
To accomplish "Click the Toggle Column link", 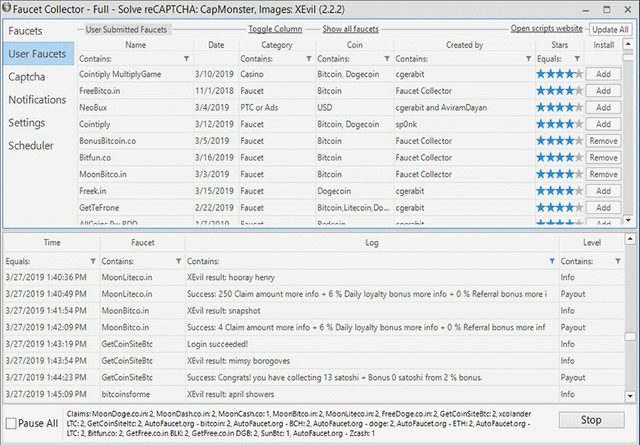I will coord(275,29).
